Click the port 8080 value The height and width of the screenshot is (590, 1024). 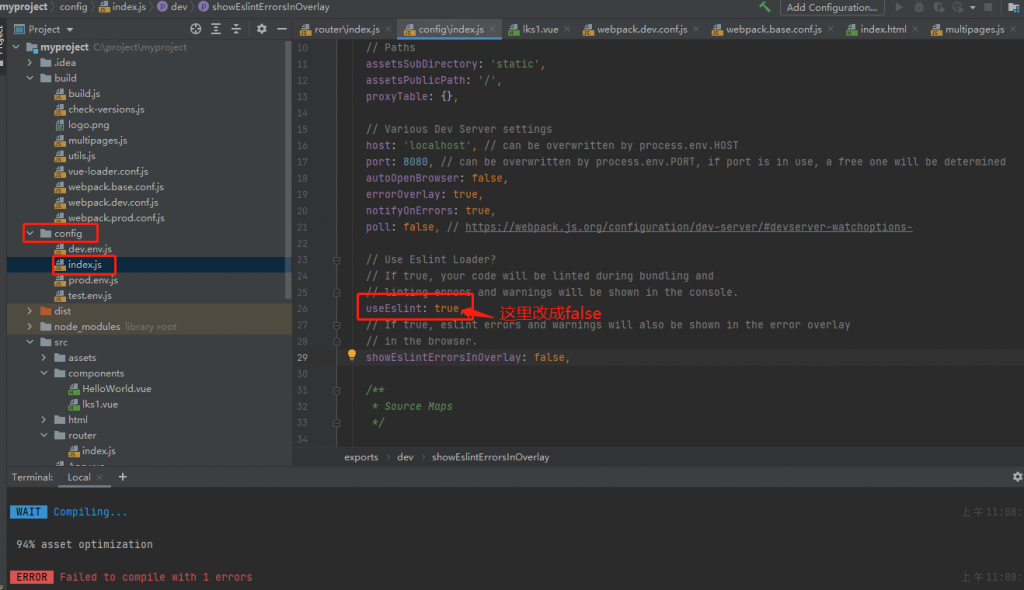pos(415,161)
